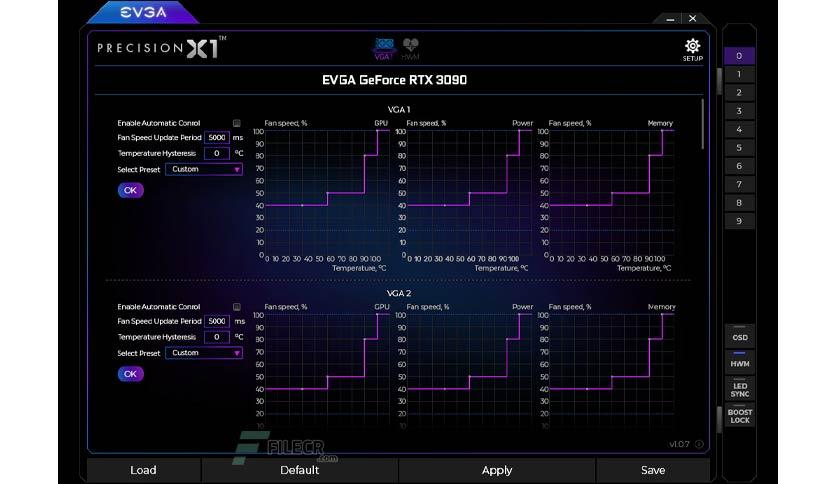Expand the VGA 2 Select Preset dropdown

pyautogui.click(x=204, y=353)
